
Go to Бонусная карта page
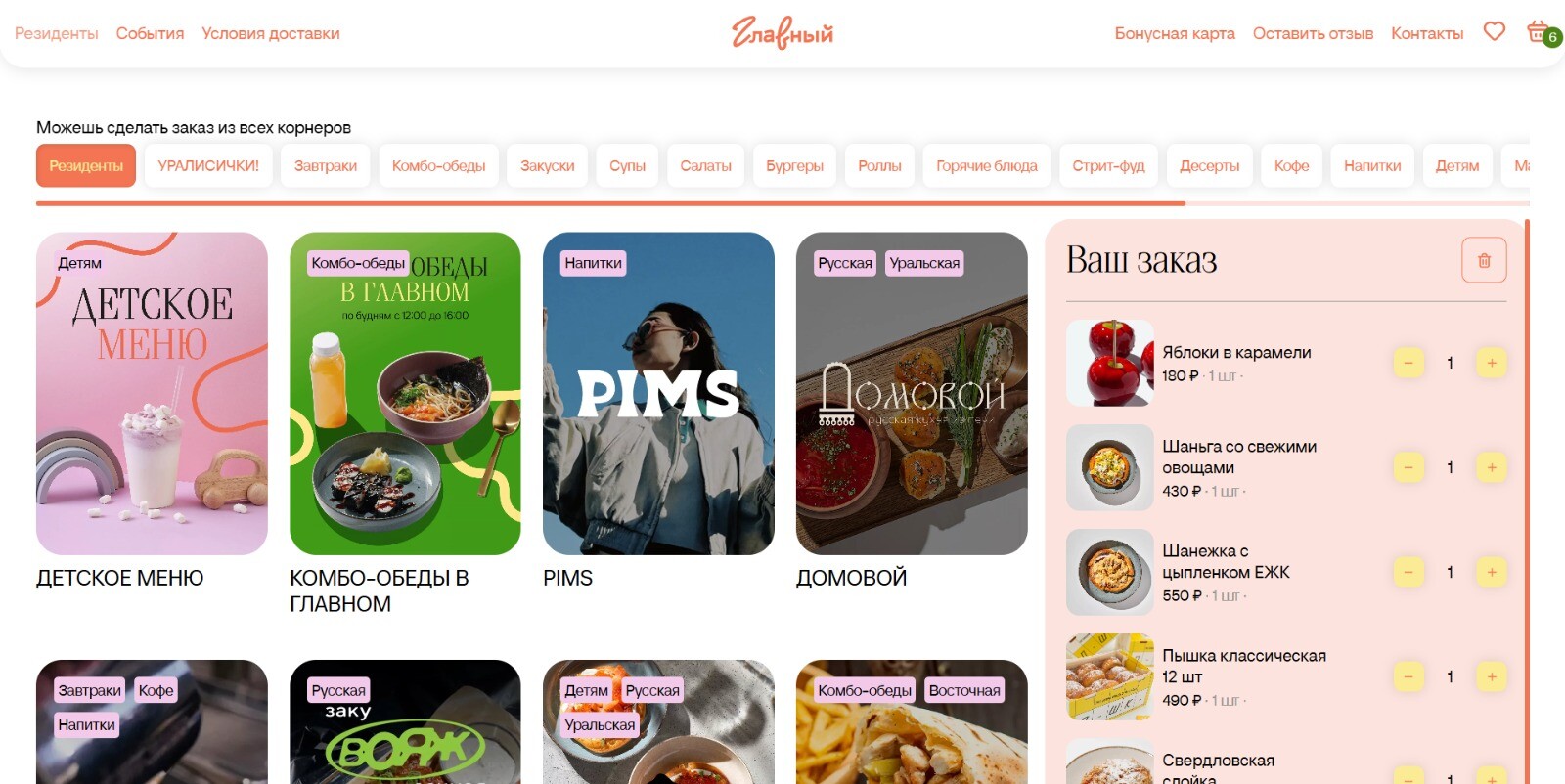1175,33
